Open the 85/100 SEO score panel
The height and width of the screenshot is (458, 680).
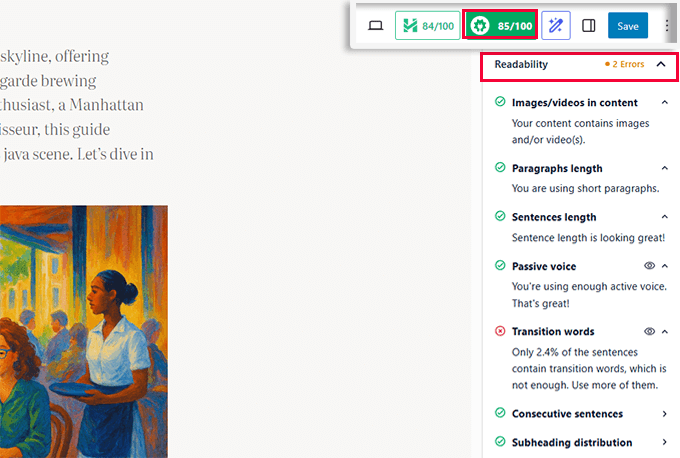502,26
